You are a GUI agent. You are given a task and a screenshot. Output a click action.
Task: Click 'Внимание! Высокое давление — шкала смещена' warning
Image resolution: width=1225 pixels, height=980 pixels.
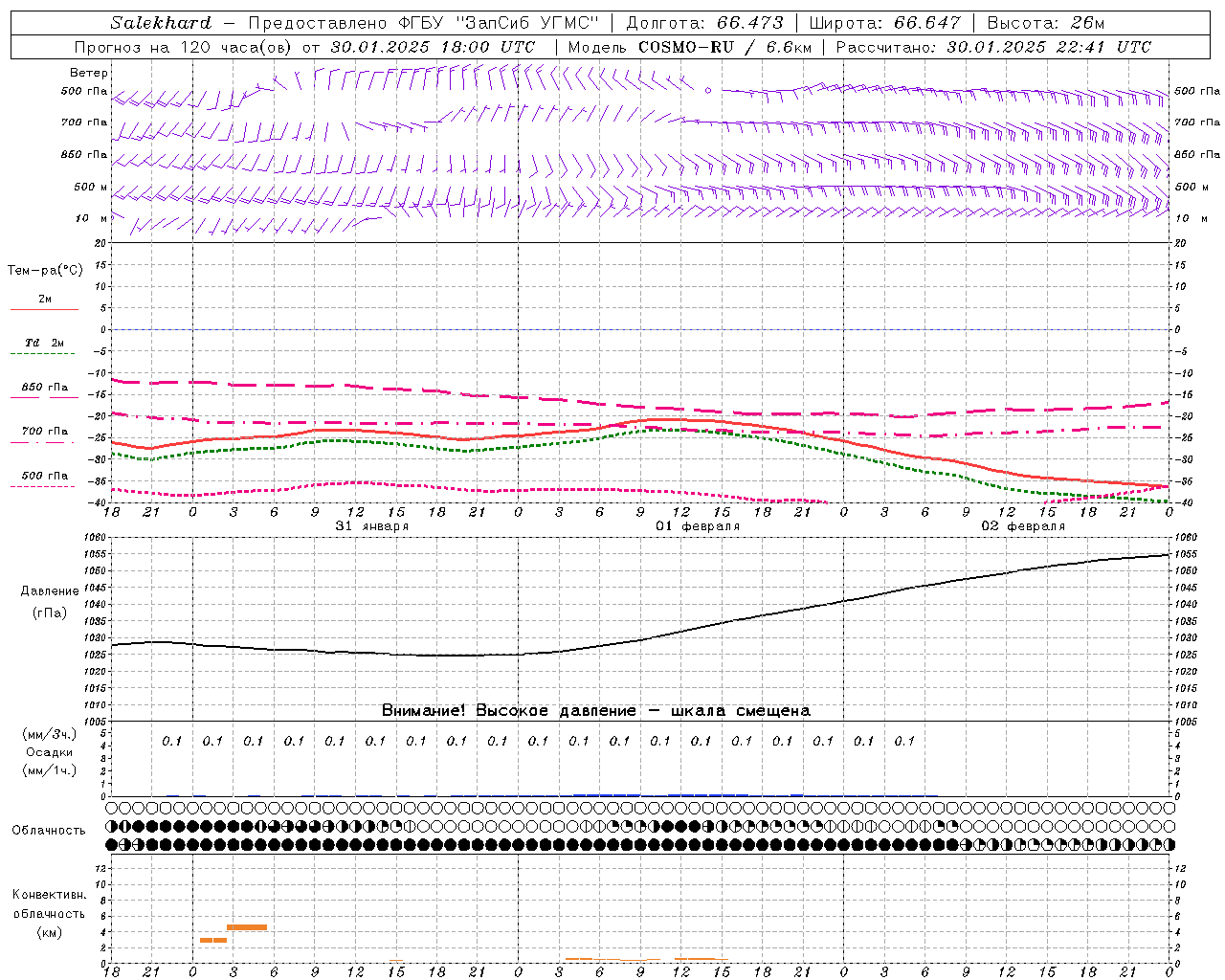[x=596, y=711]
